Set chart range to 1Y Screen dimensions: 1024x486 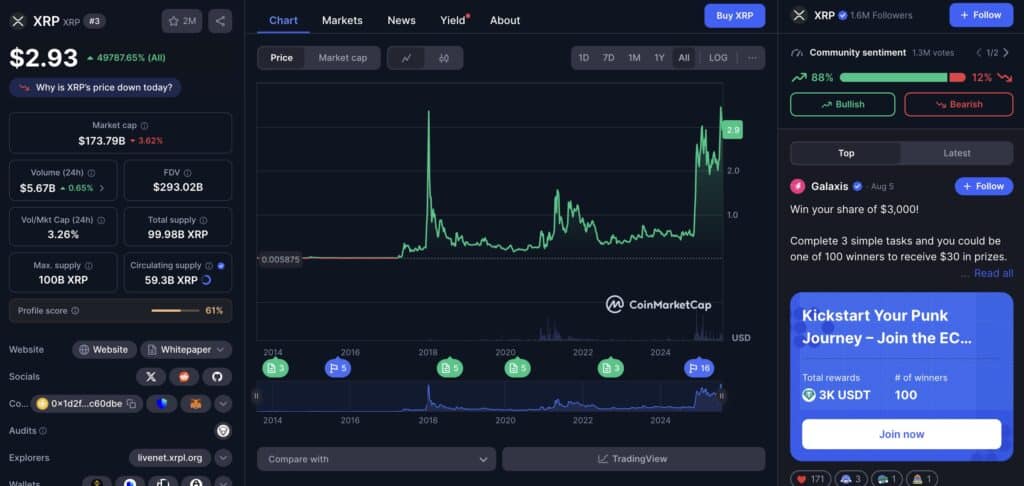coord(660,58)
